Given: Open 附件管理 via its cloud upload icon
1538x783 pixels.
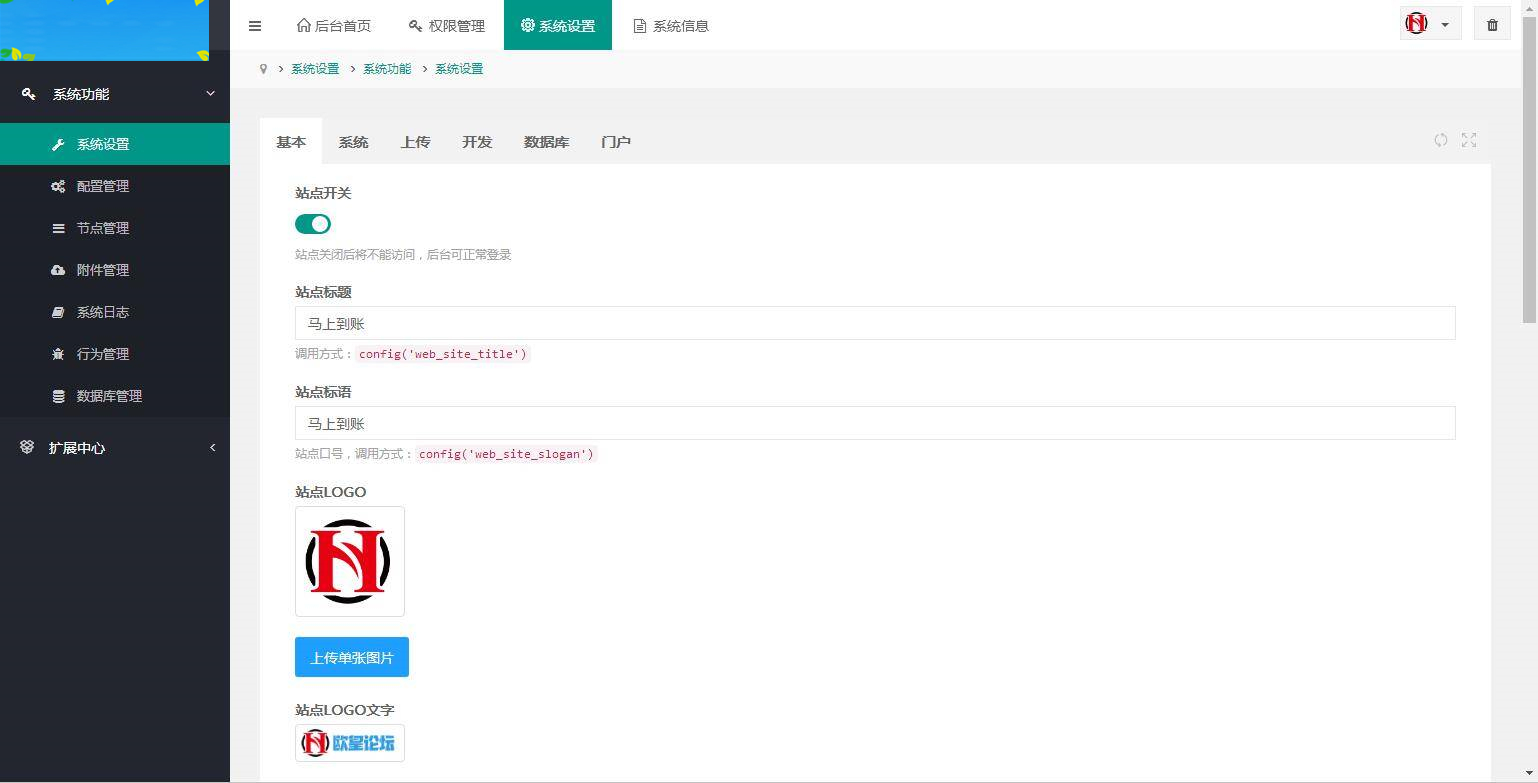Looking at the screenshot, I should click(x=59, y=270).
